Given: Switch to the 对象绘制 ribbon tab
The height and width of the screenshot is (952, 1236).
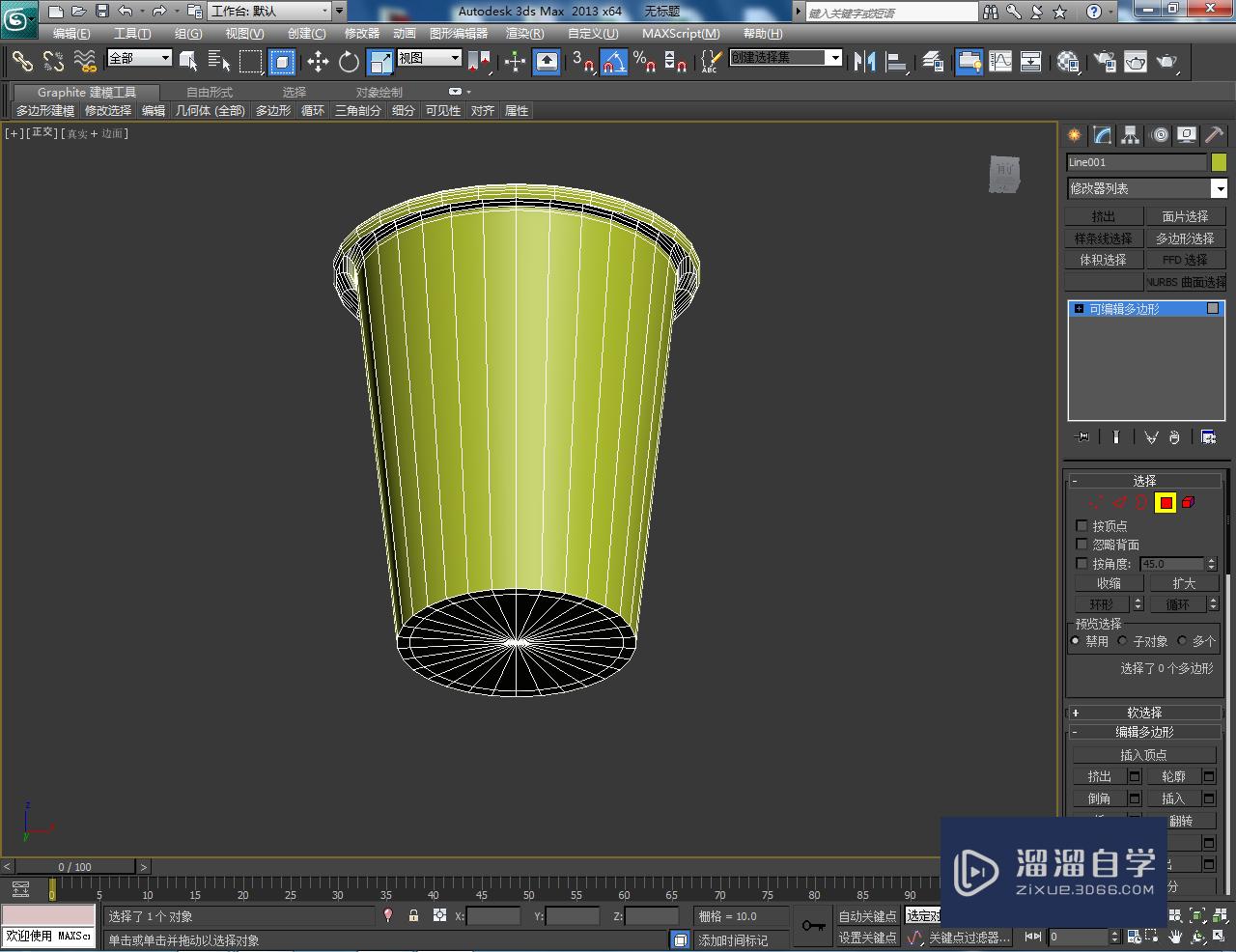Looking at the screenshot, I should click(x=379, y=93).
